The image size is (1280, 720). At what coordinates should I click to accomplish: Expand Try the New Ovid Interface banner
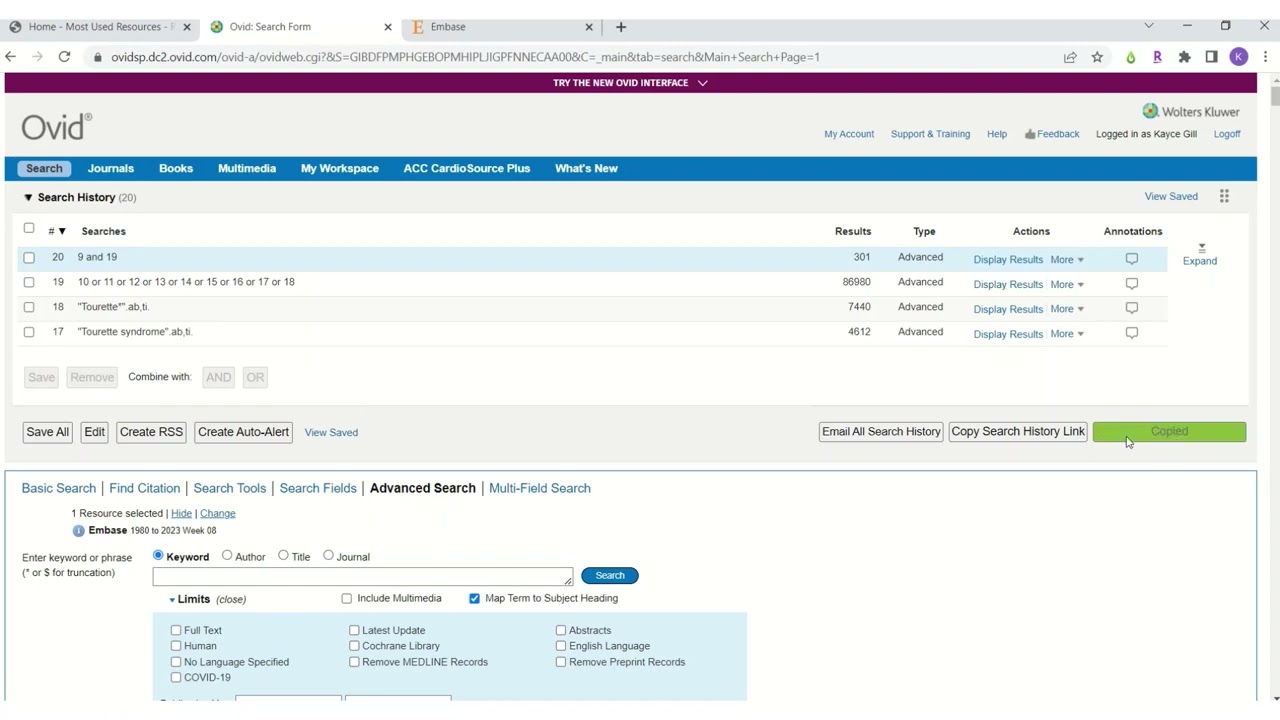click(630, 83)
